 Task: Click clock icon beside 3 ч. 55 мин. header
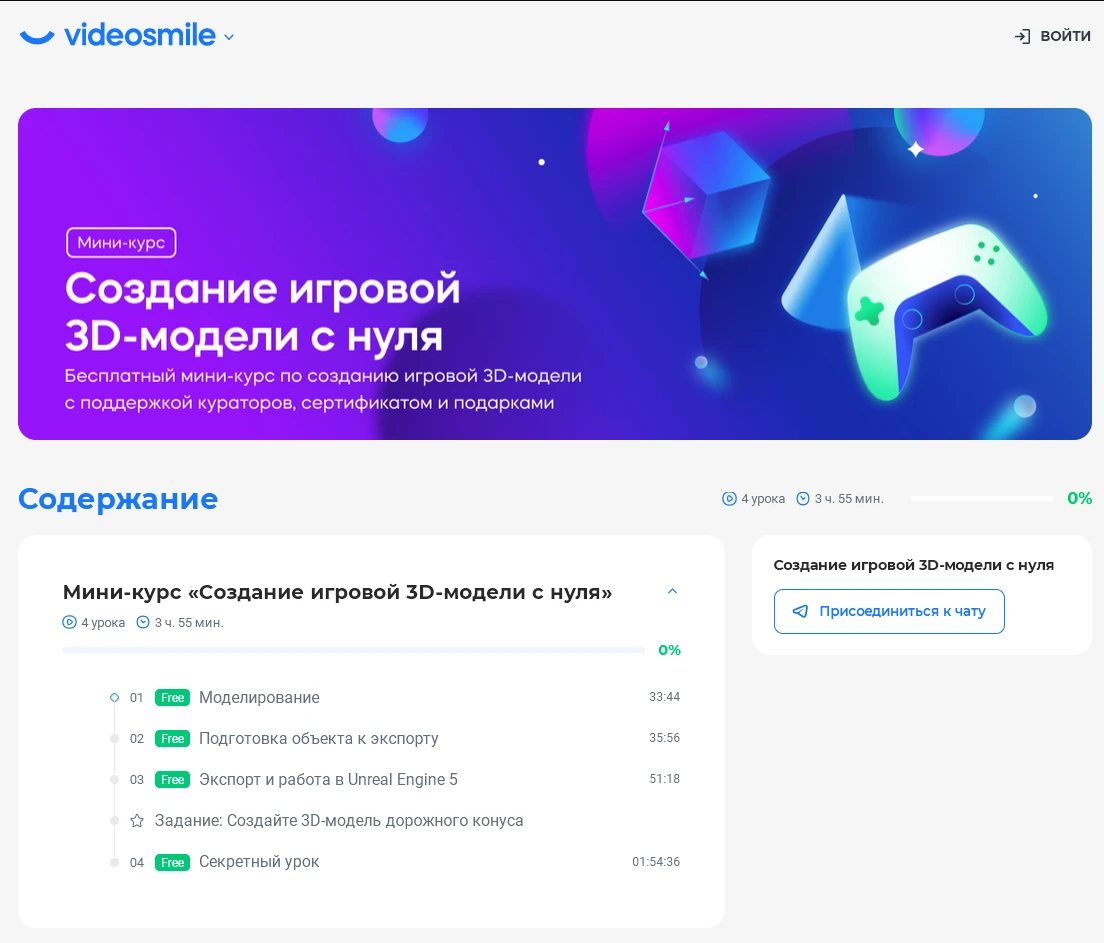[803, 499]
